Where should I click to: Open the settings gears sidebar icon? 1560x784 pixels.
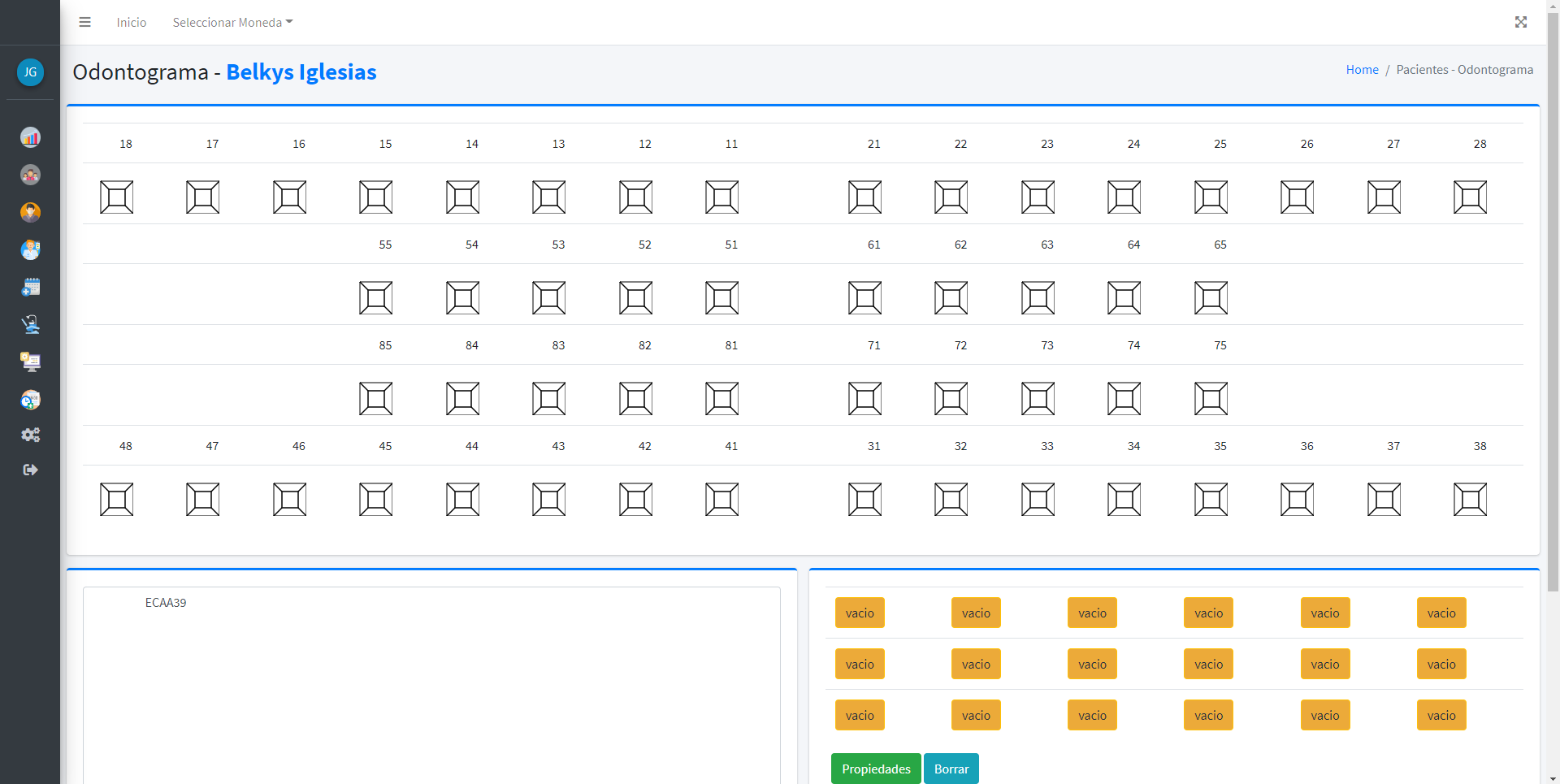[30, 435]
